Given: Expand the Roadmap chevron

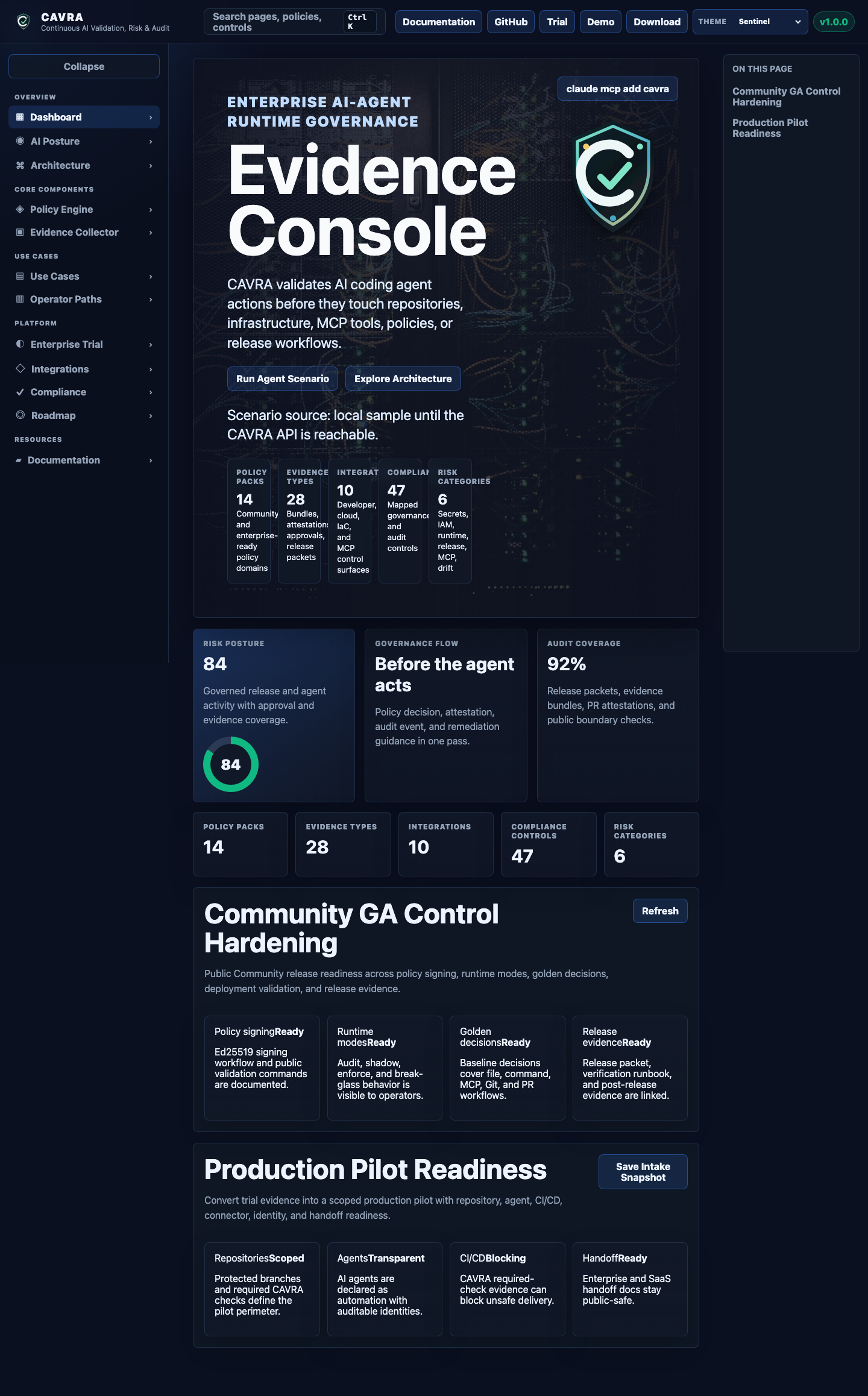Looking at the screenshot, I should 151,416.
